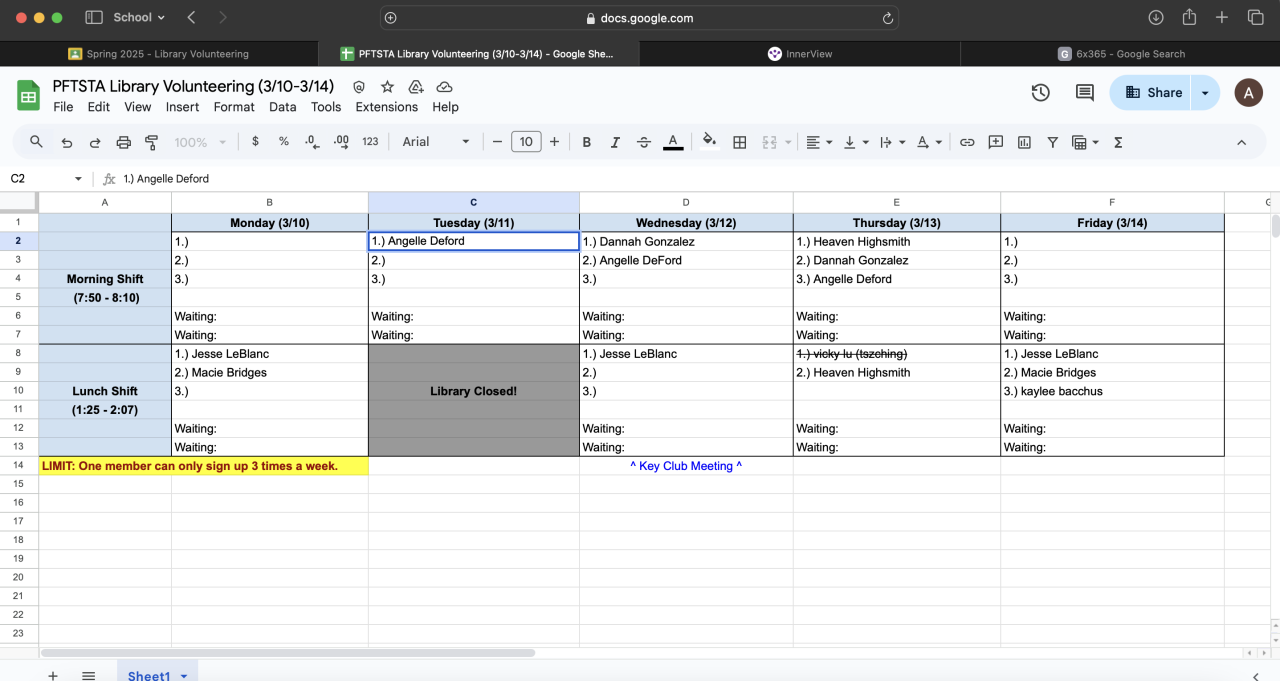
Task: Switch to Spring 2025 Library Volunteering tab
Action: coord(160,54)
